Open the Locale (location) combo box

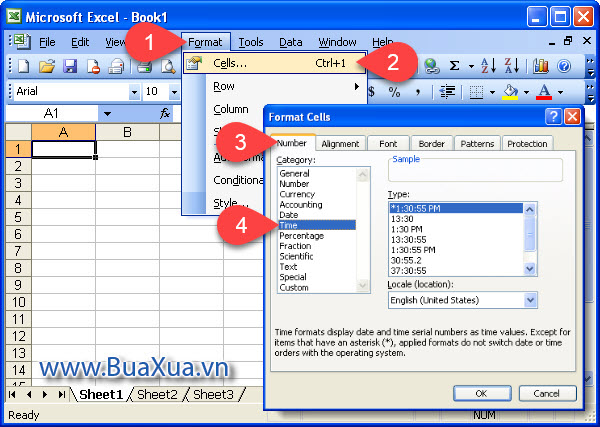click(x=463, y=300)
